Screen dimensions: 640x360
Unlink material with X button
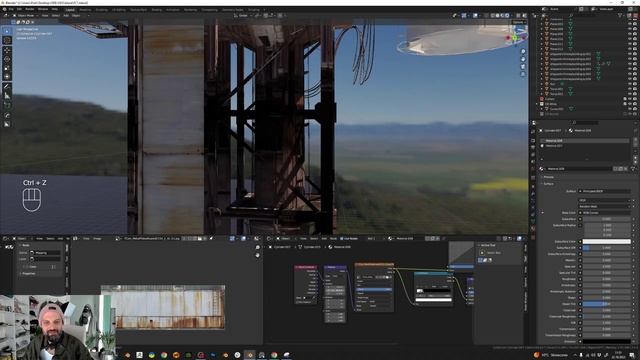[x=626, y=169]
